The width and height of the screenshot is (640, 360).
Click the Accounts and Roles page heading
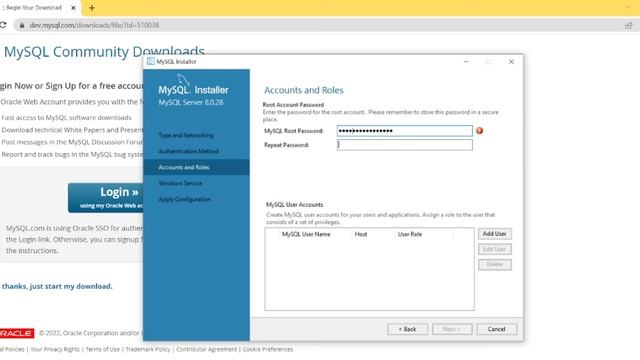point(304,90)
